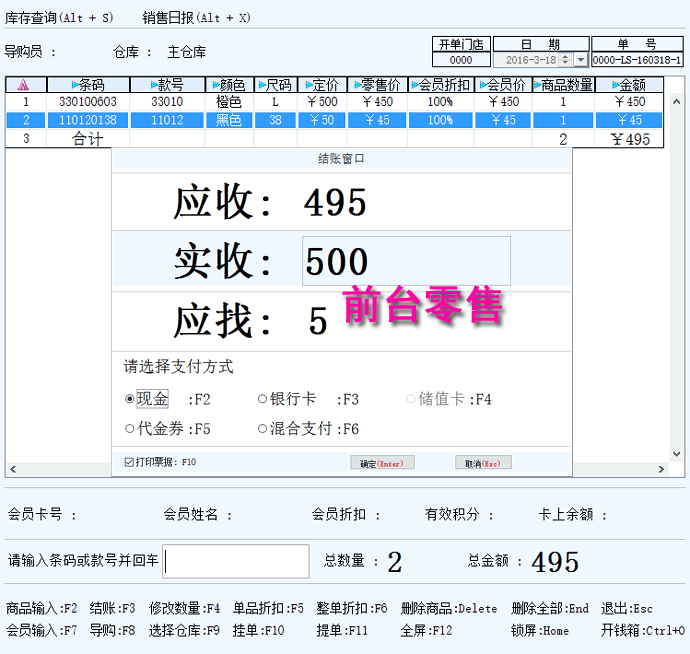Select 储值卡 payment radio button
Viewport: 690px width, 654px height.
point(411,399)
